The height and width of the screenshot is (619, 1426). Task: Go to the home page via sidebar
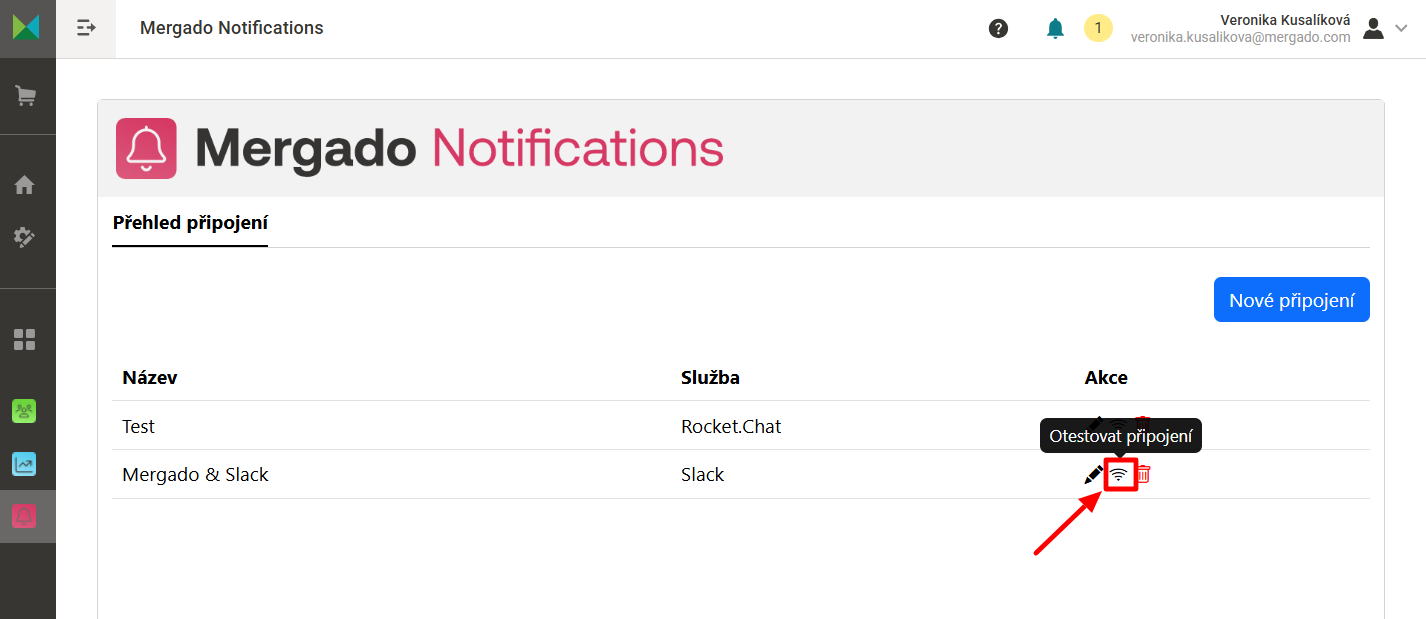pos(25,185)
